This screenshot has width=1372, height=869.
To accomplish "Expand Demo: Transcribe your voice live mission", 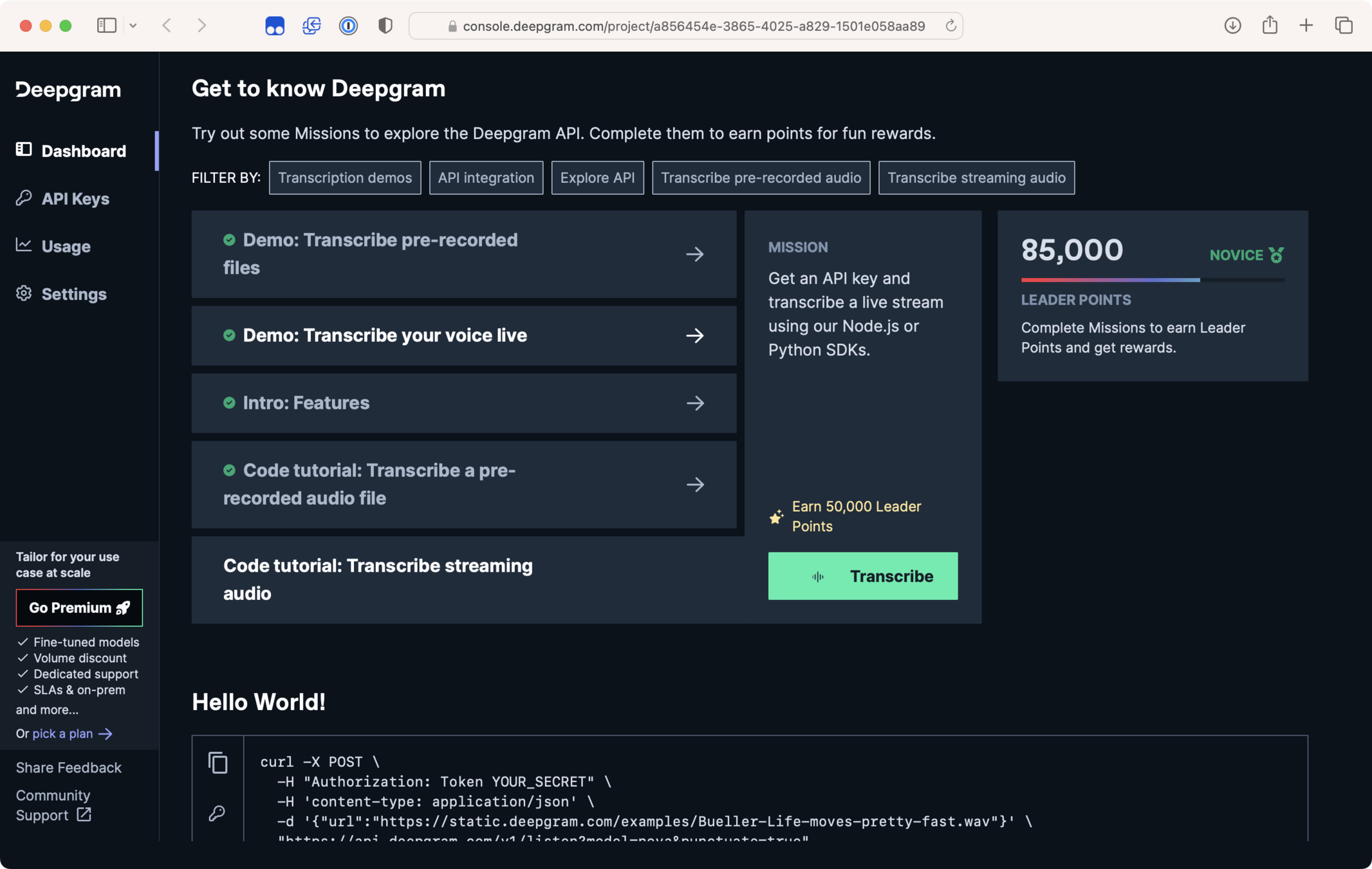I will coord(694,335).
